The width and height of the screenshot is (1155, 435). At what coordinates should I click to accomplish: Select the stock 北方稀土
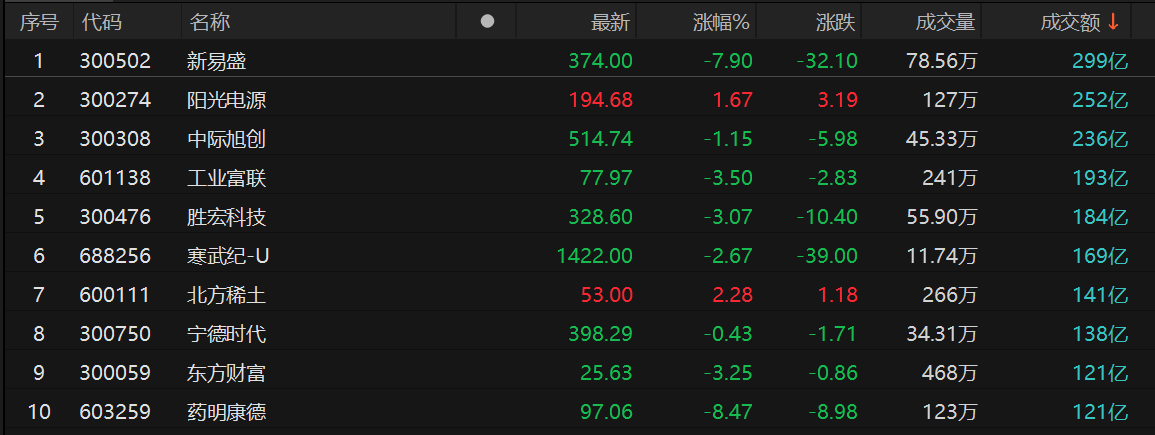(x=226, y=295)
